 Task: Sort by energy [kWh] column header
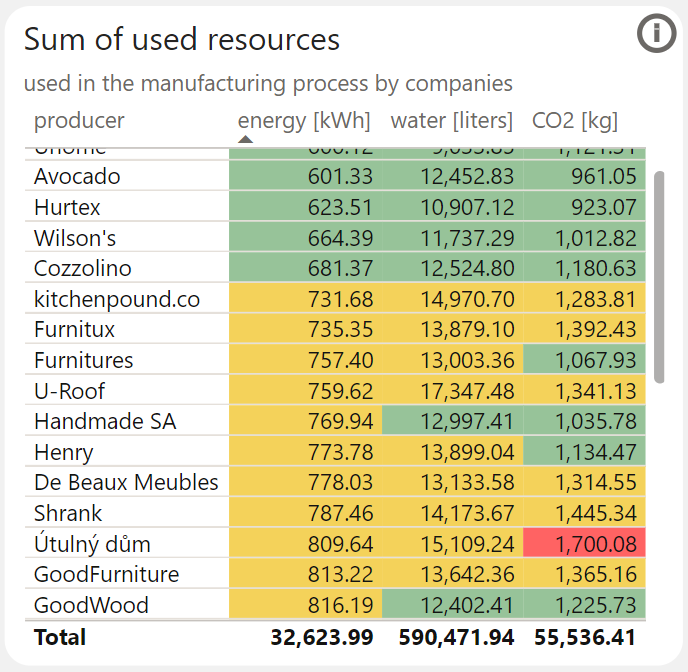304,121
